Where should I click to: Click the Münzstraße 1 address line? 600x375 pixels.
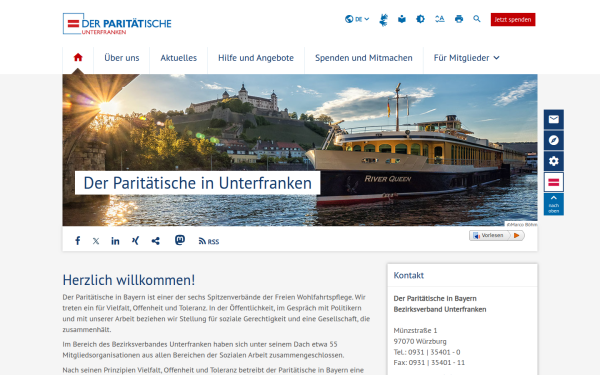415,330
